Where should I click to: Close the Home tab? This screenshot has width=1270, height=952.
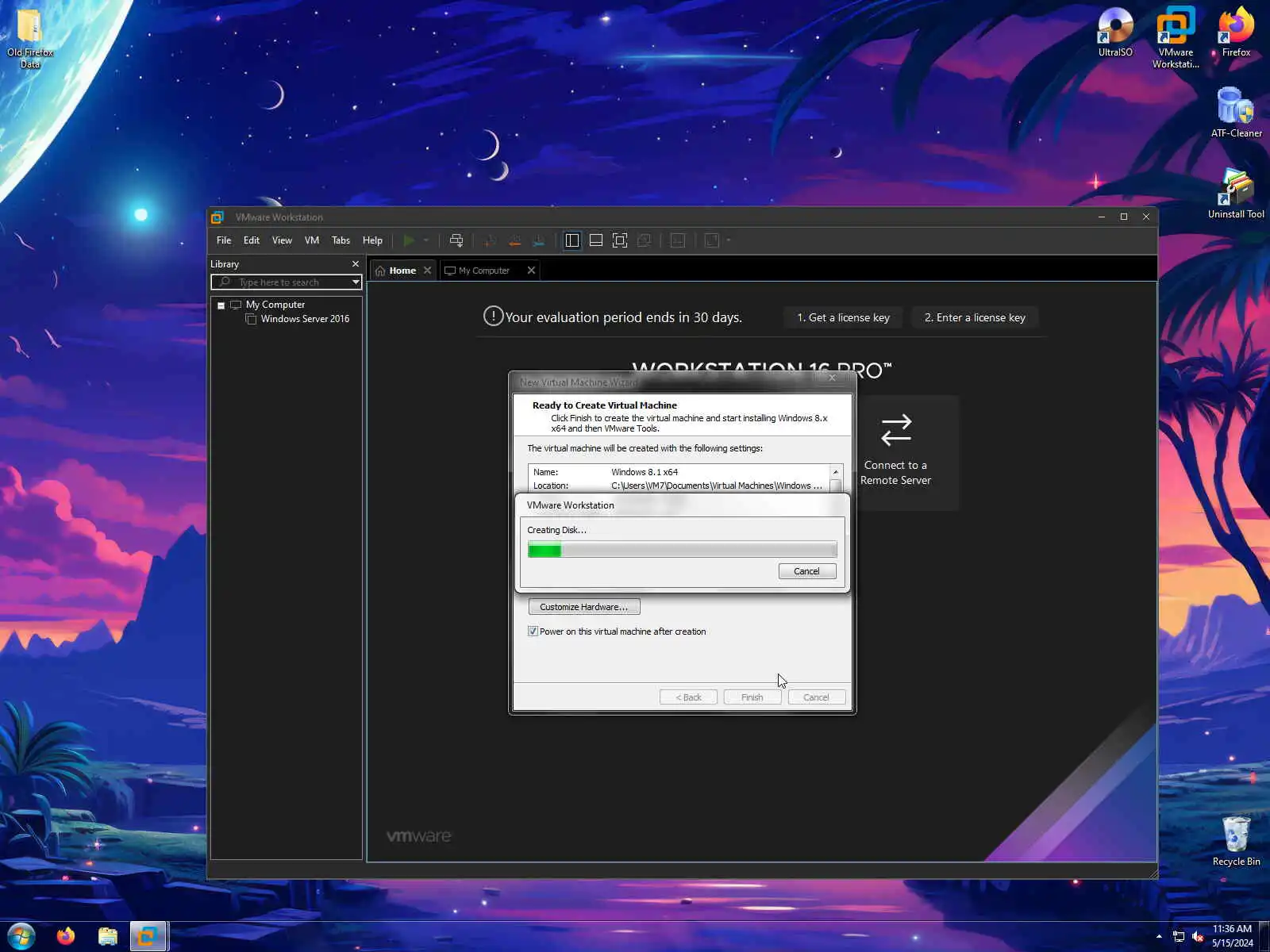coord(427,271)
